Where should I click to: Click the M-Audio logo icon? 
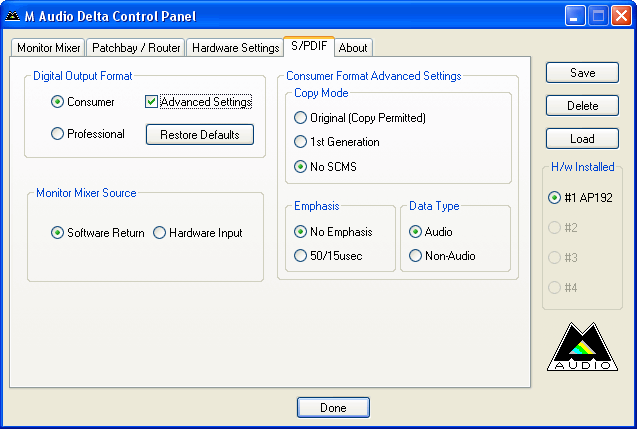(585, 347)
